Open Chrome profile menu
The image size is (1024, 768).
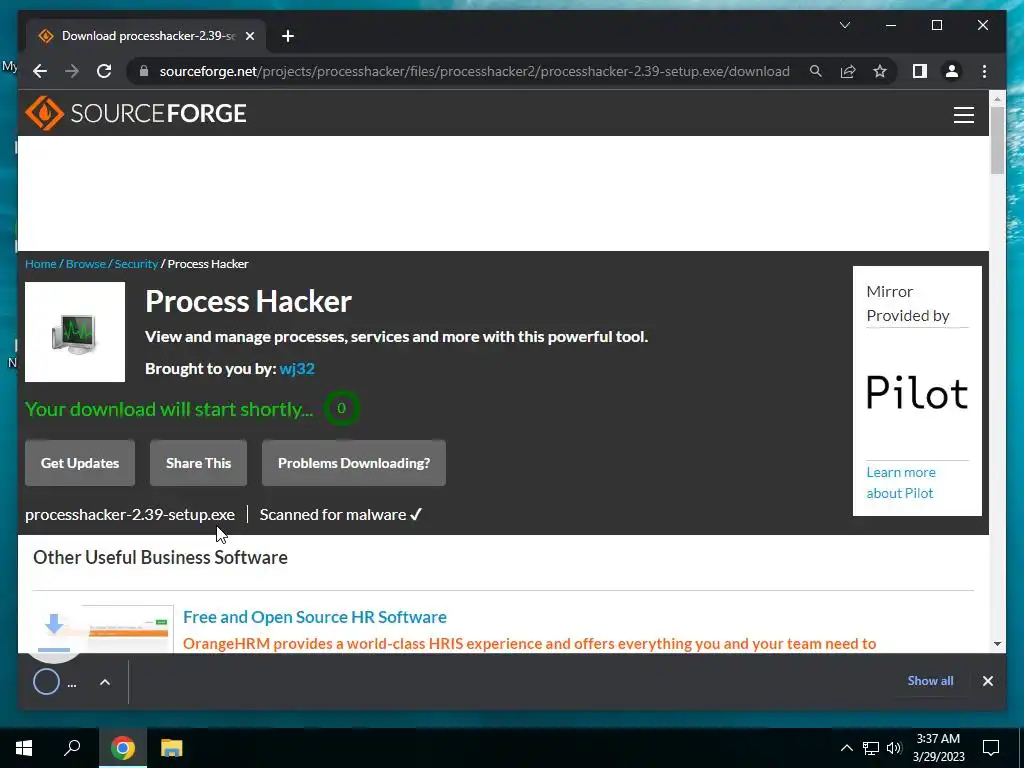[x=952, y=71]
